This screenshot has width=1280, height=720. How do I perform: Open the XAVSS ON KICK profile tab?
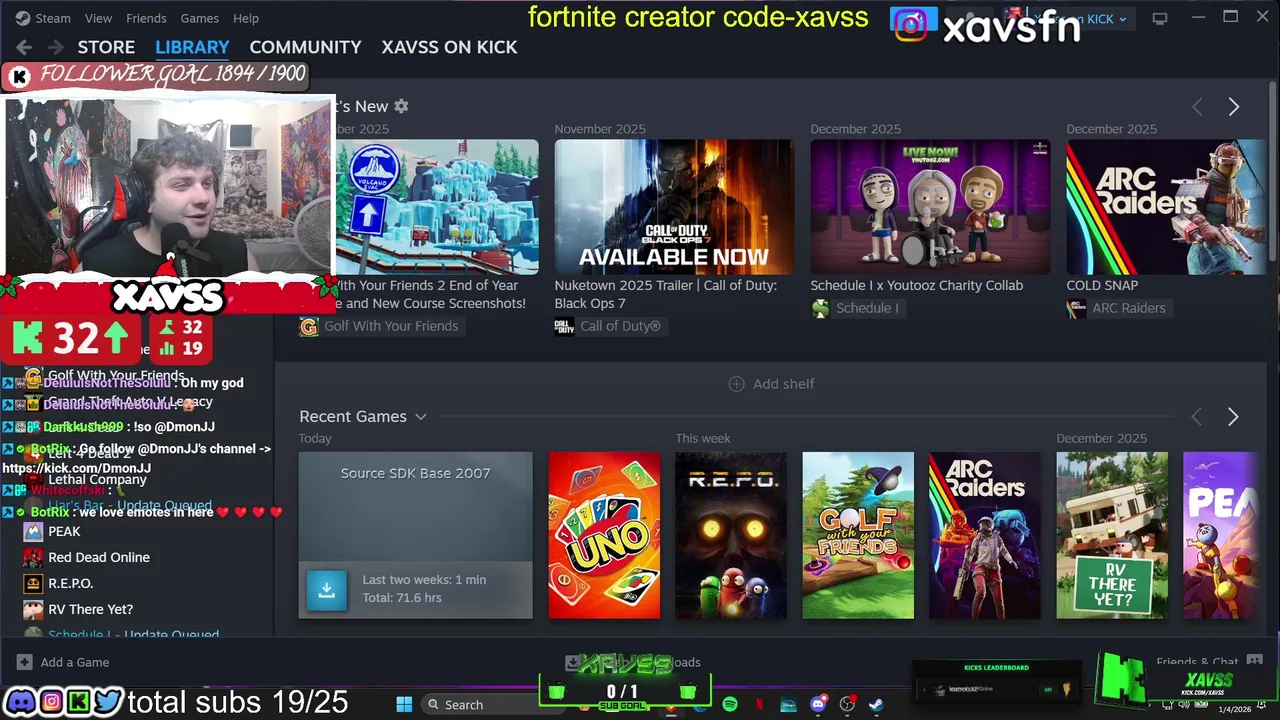[449, 47]
